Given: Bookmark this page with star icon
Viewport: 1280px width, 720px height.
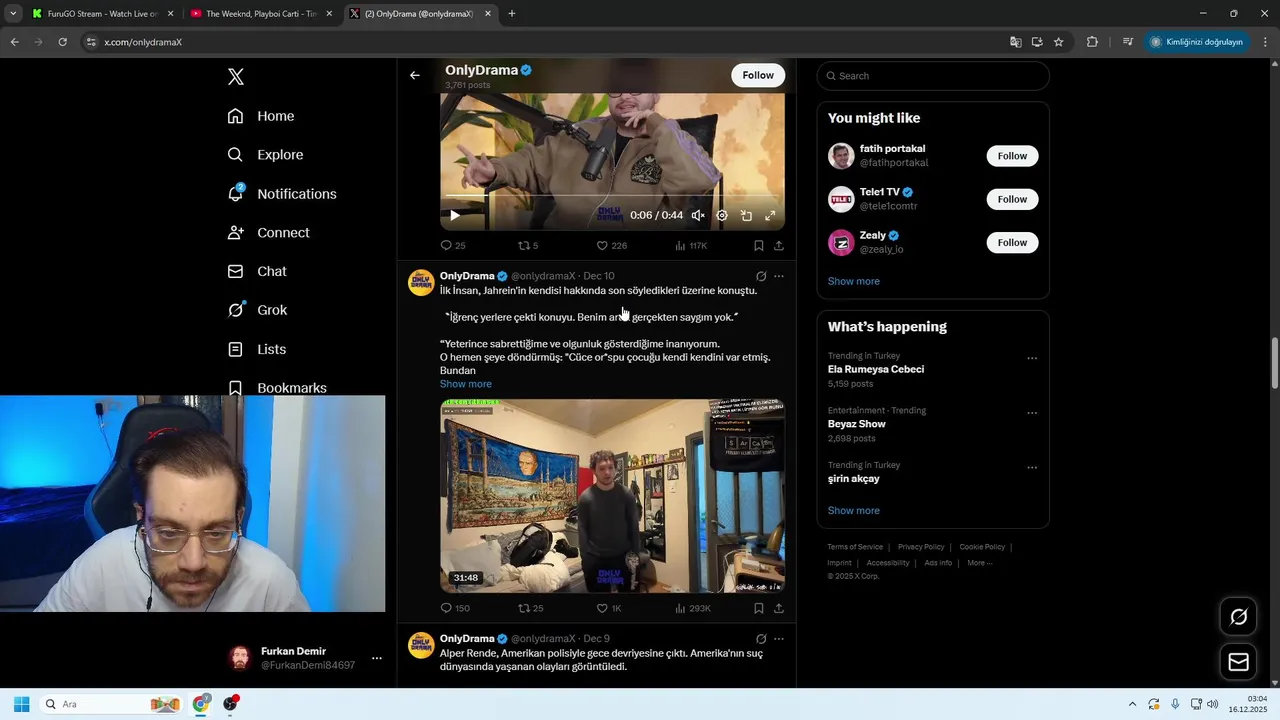Looking at the screenshot, I should click(x=1058, y=42).
